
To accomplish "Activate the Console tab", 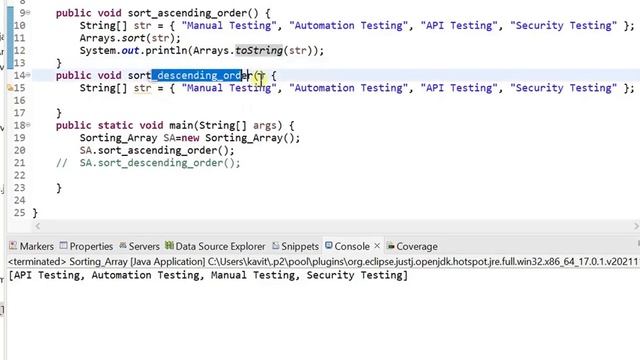I will (347, 246).
